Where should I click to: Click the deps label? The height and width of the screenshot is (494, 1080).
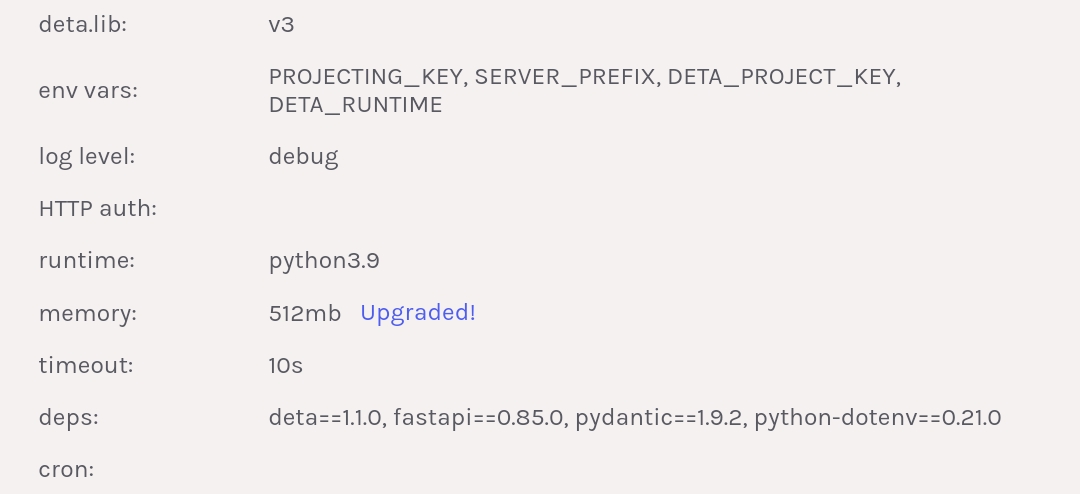69,418
